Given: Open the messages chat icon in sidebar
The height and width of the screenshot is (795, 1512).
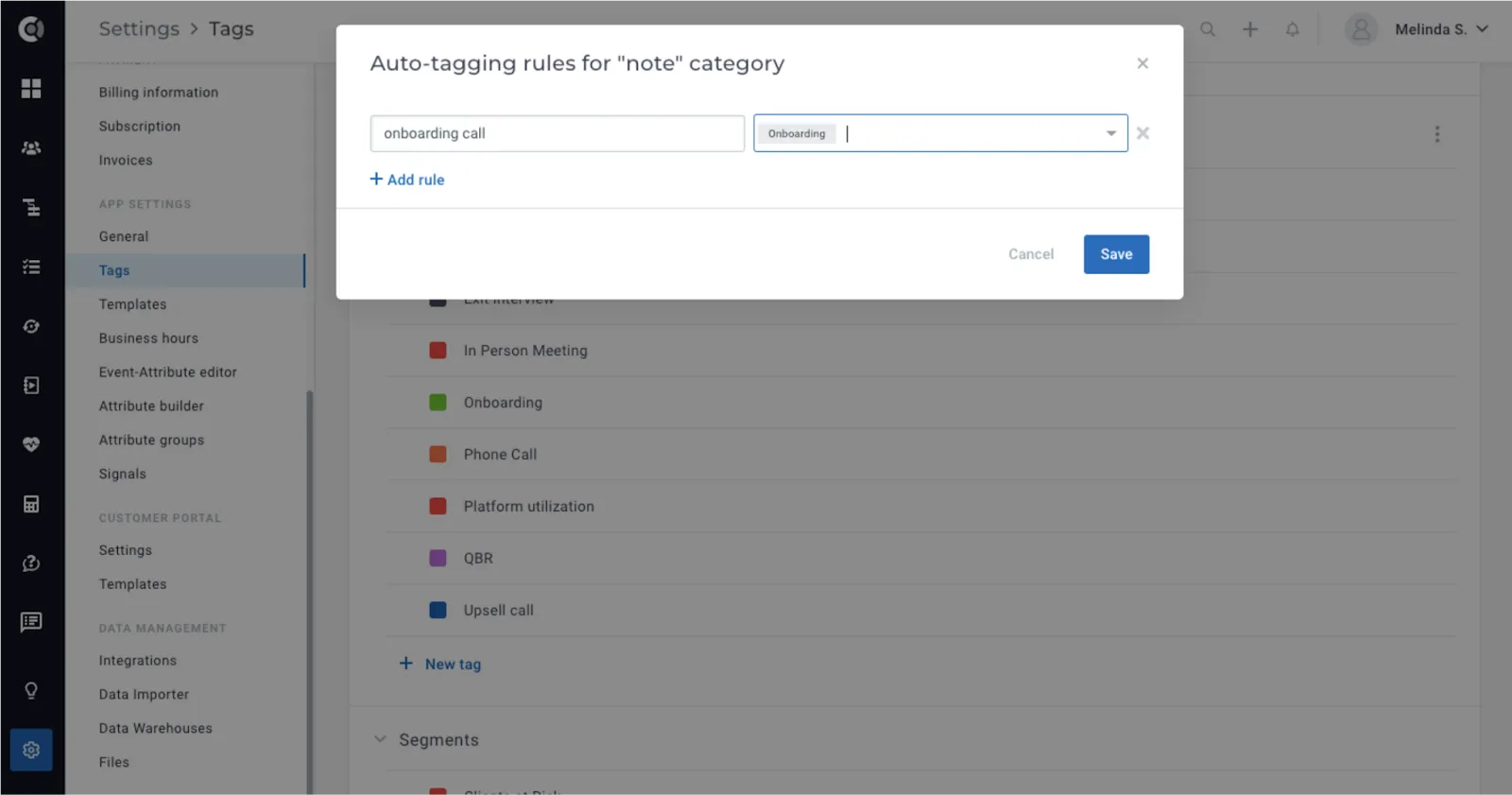Looking at the screenshot, I should pyautogui.click(x=31, y=622).
